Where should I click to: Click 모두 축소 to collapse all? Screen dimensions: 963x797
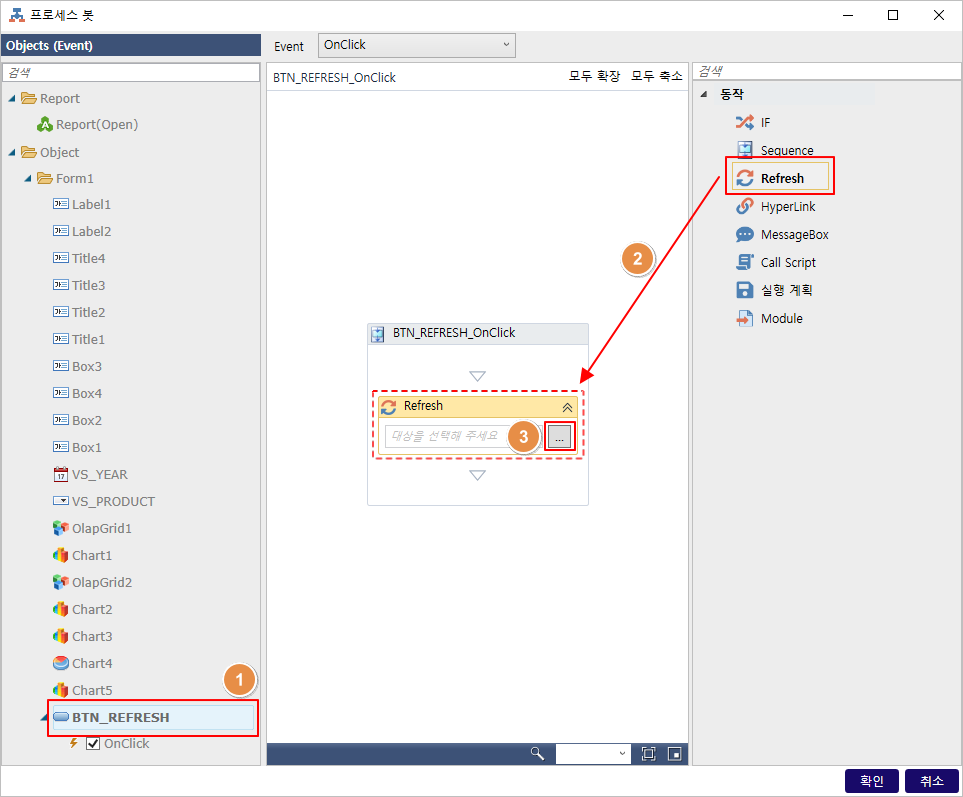(x=657, y=76)
